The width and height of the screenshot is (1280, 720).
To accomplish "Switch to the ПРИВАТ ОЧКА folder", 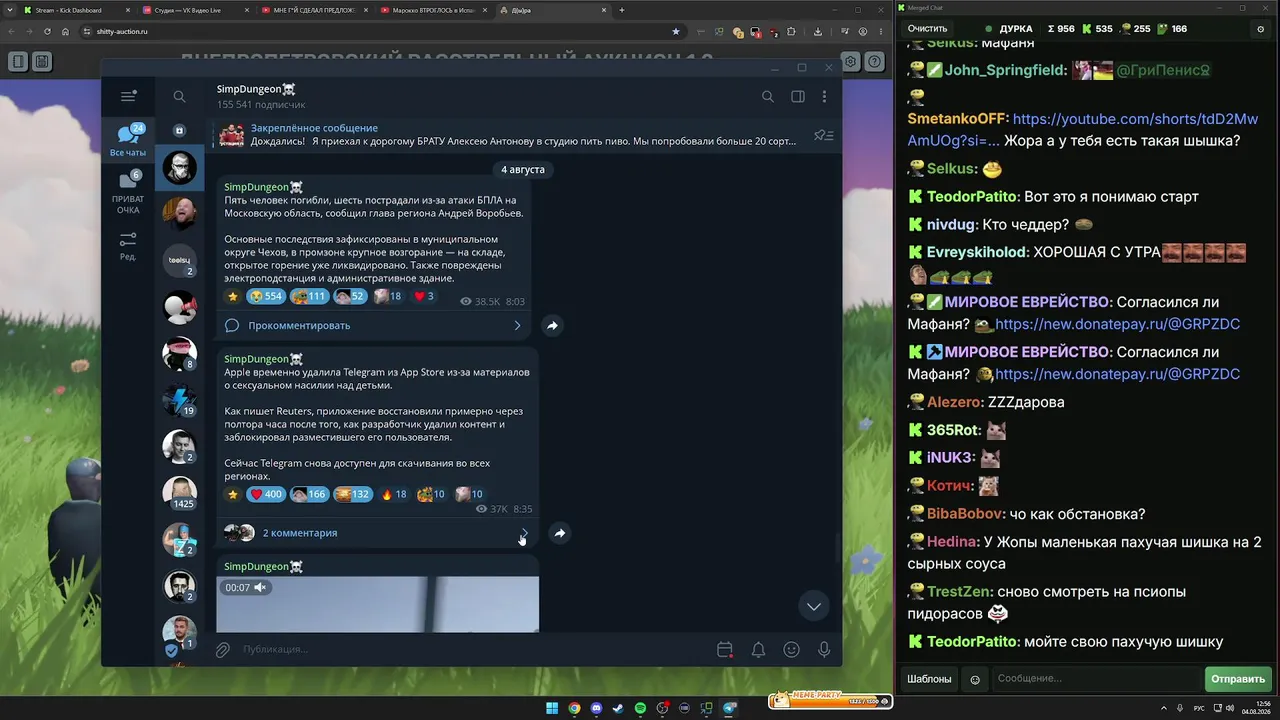I will 128,193.
